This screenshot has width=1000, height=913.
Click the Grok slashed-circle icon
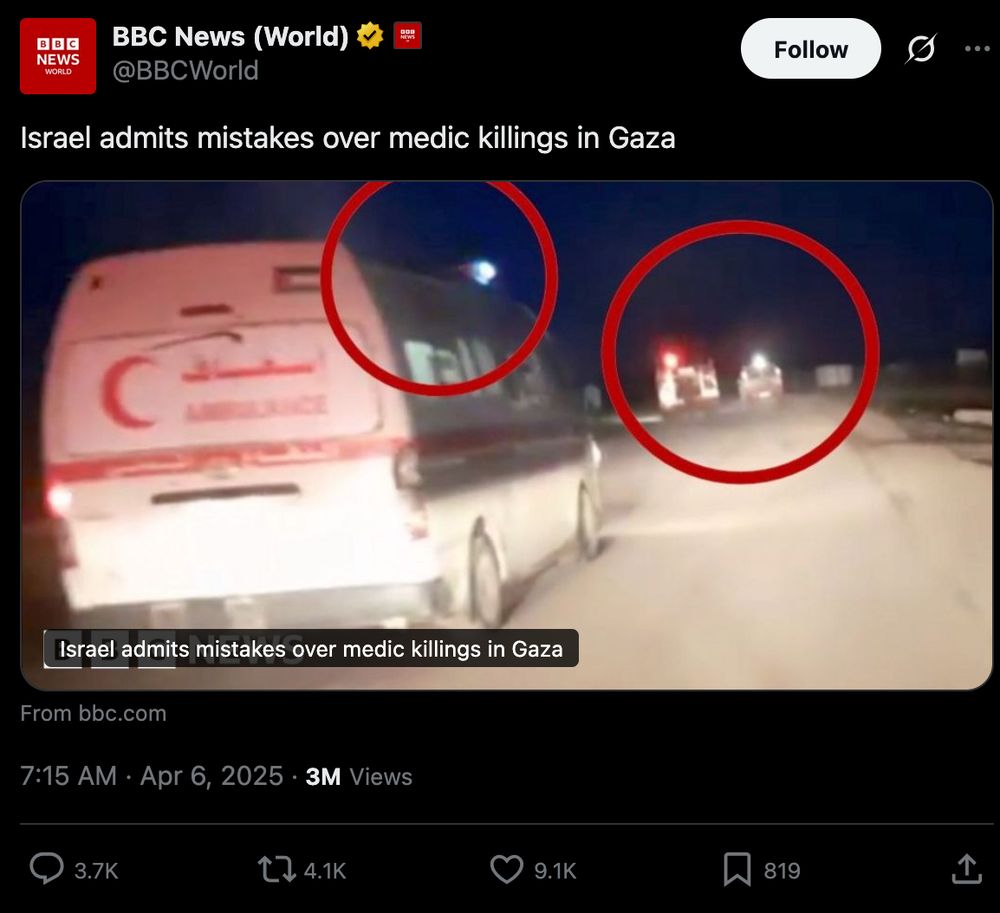(921, 48)
